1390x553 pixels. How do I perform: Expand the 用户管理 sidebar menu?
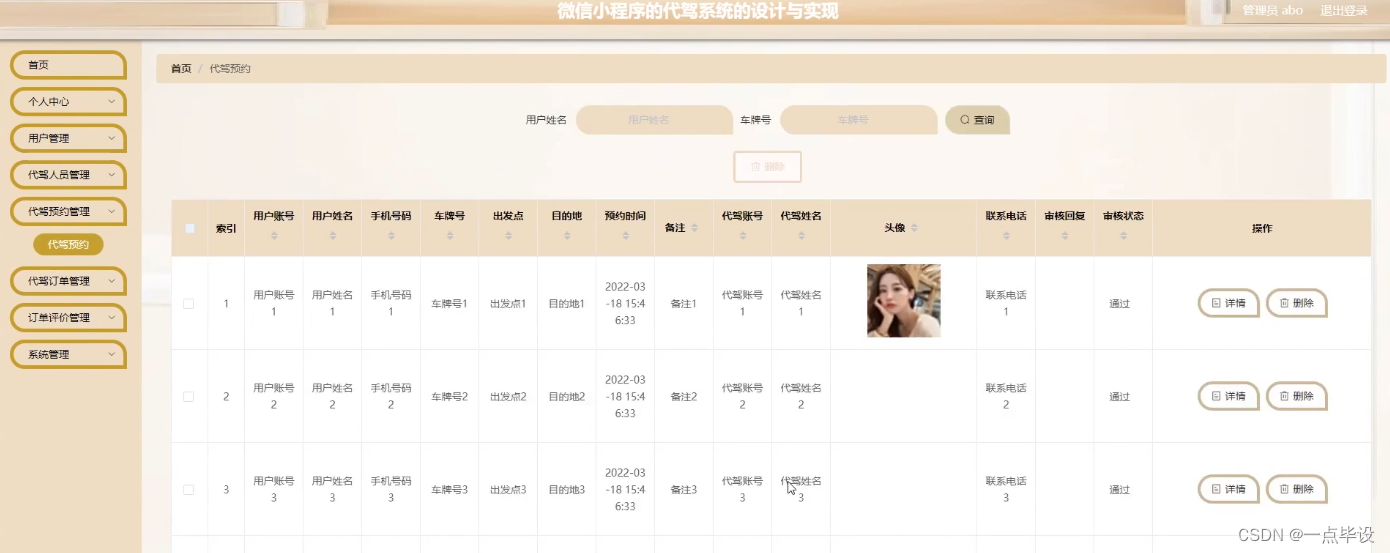coord(69,138)
